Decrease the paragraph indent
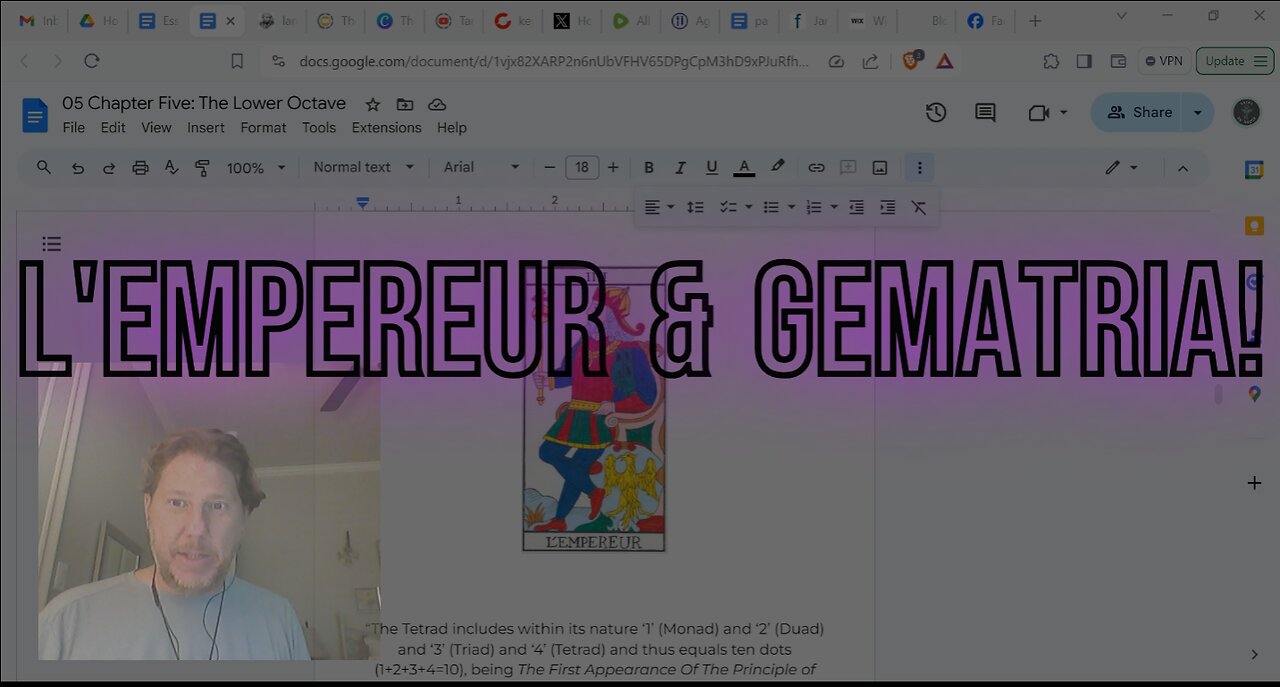The height and width of the screenshot is (687, 1280). pyautogui.click(x=856, y=207)
